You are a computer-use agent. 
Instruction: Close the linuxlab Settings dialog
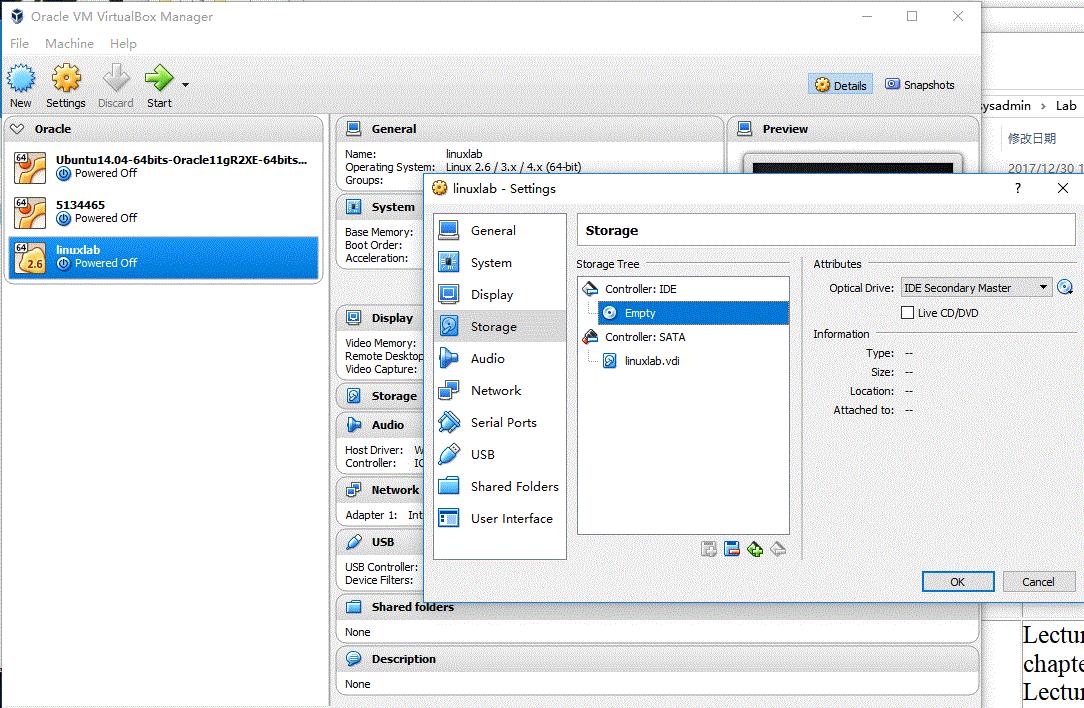(1063, 188)
